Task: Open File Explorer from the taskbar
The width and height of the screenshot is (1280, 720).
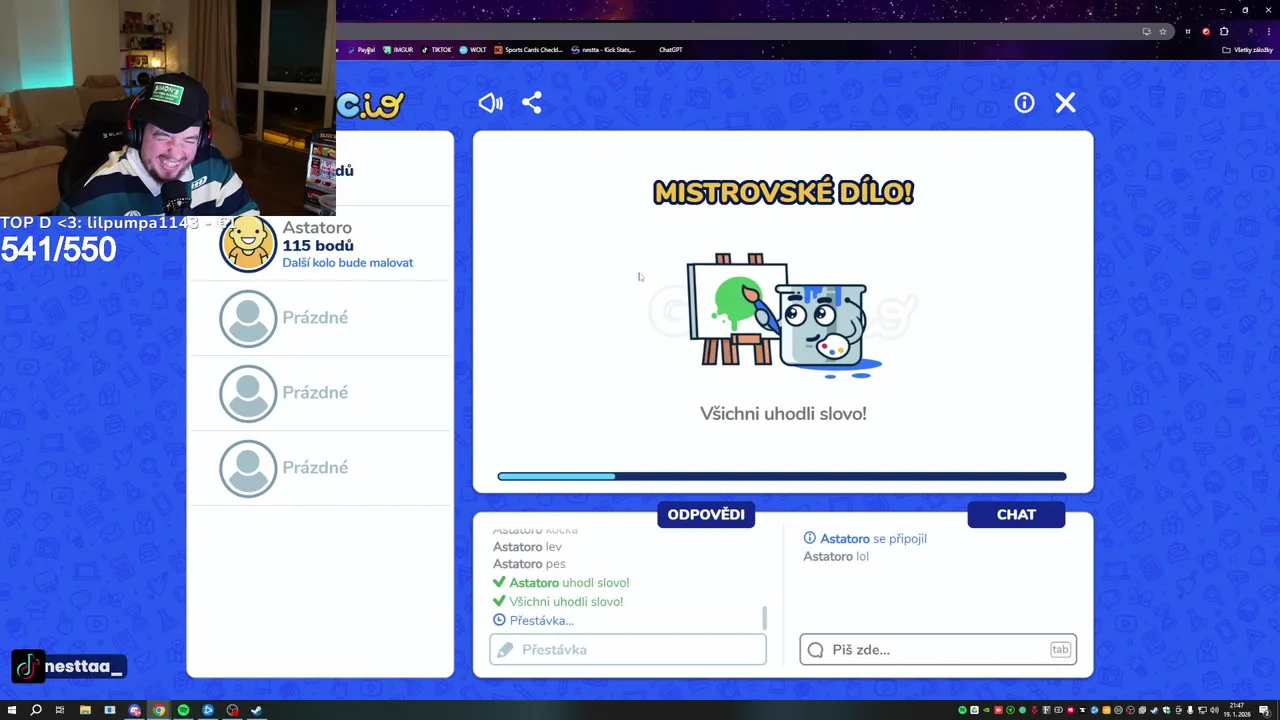Action: [85, 710]
